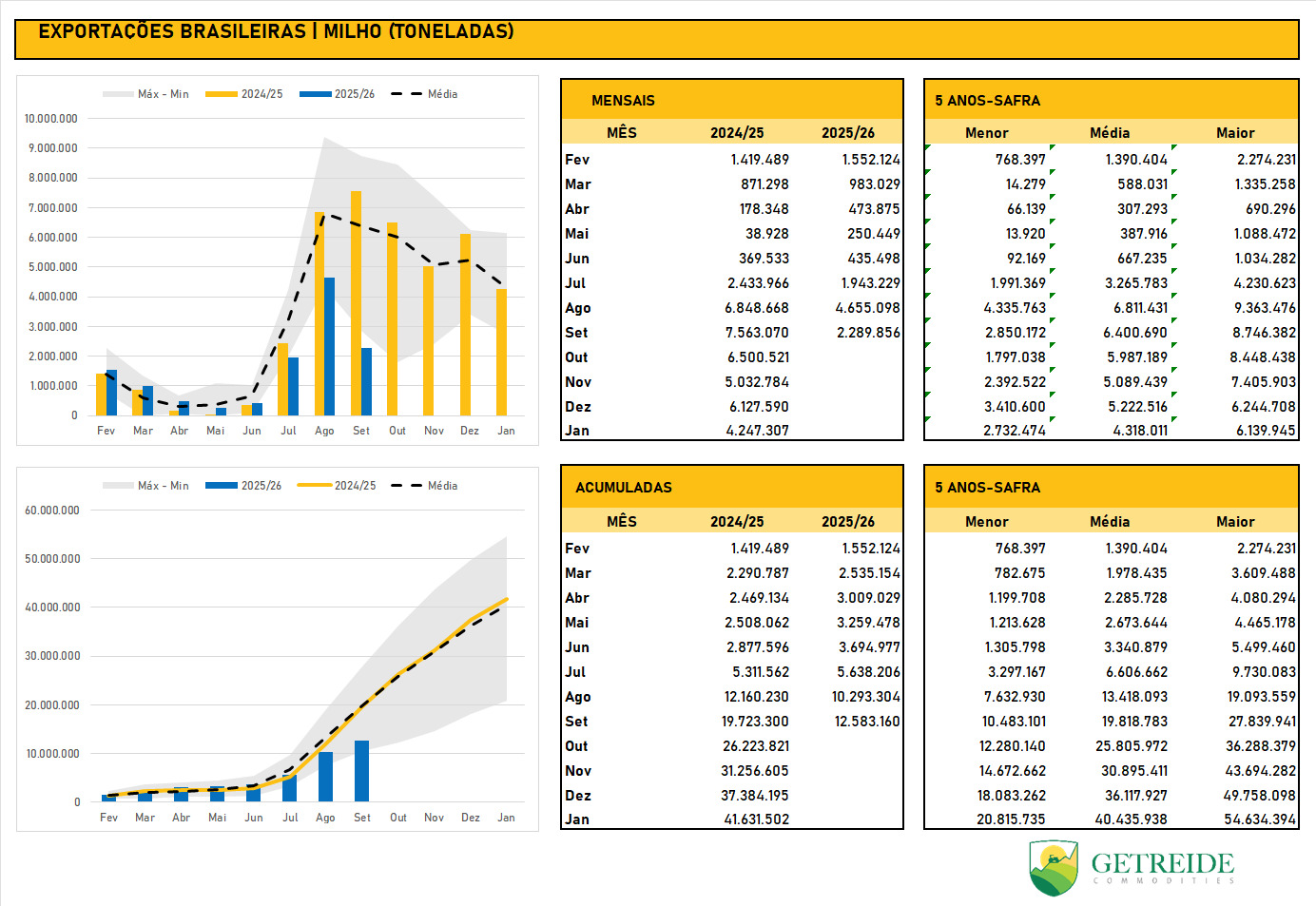Click the "60.000.000" axis label in accumulated chart
The height and width of the screenshot is (906, 1316).
(x=52, y=511)
